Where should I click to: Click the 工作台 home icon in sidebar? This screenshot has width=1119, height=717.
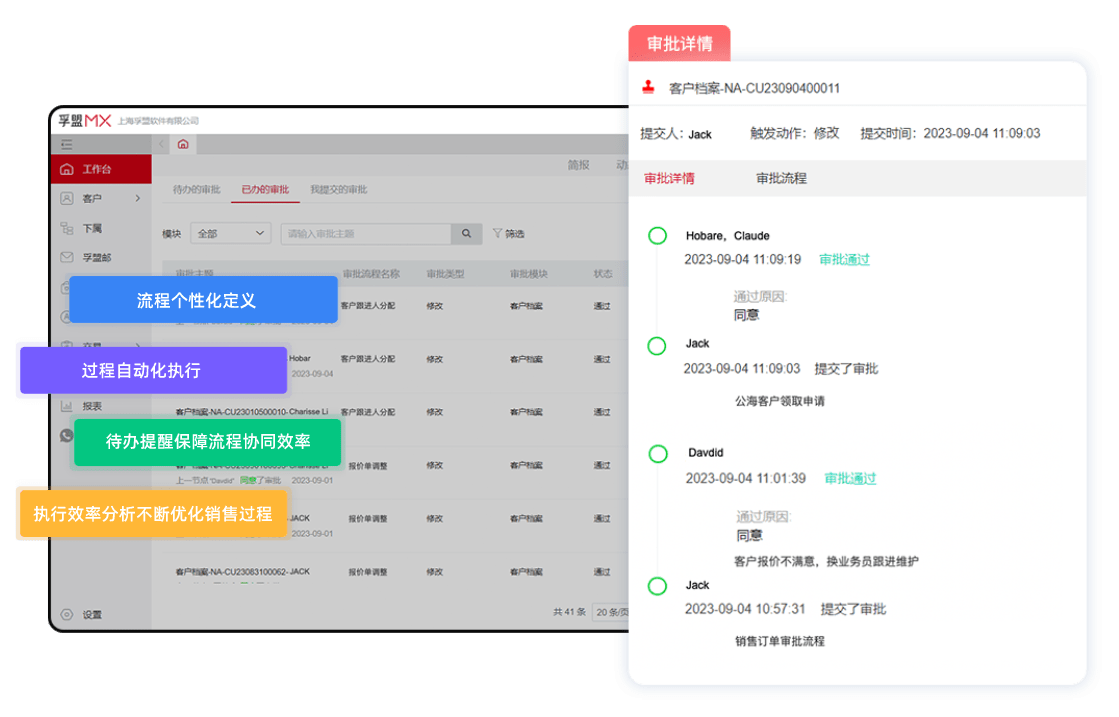click(x=67, y=169)
